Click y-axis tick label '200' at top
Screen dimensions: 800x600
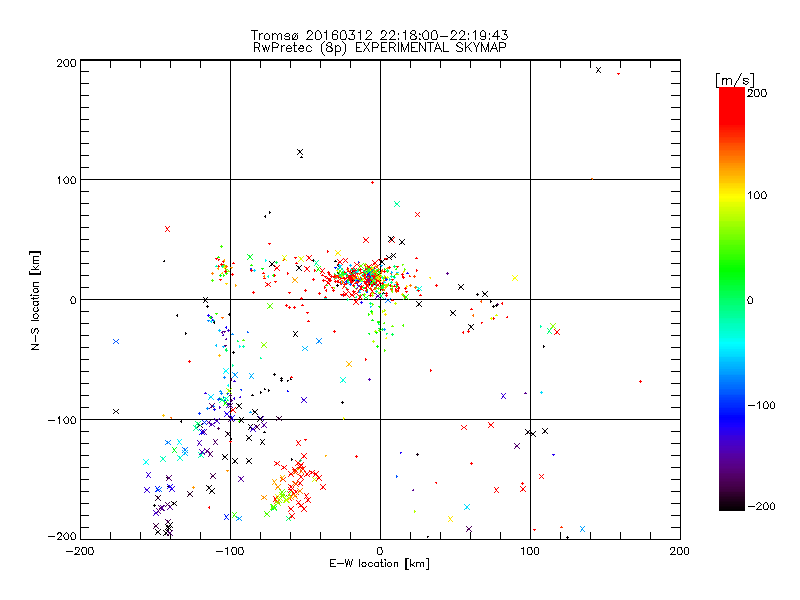[x=67, y=63]
